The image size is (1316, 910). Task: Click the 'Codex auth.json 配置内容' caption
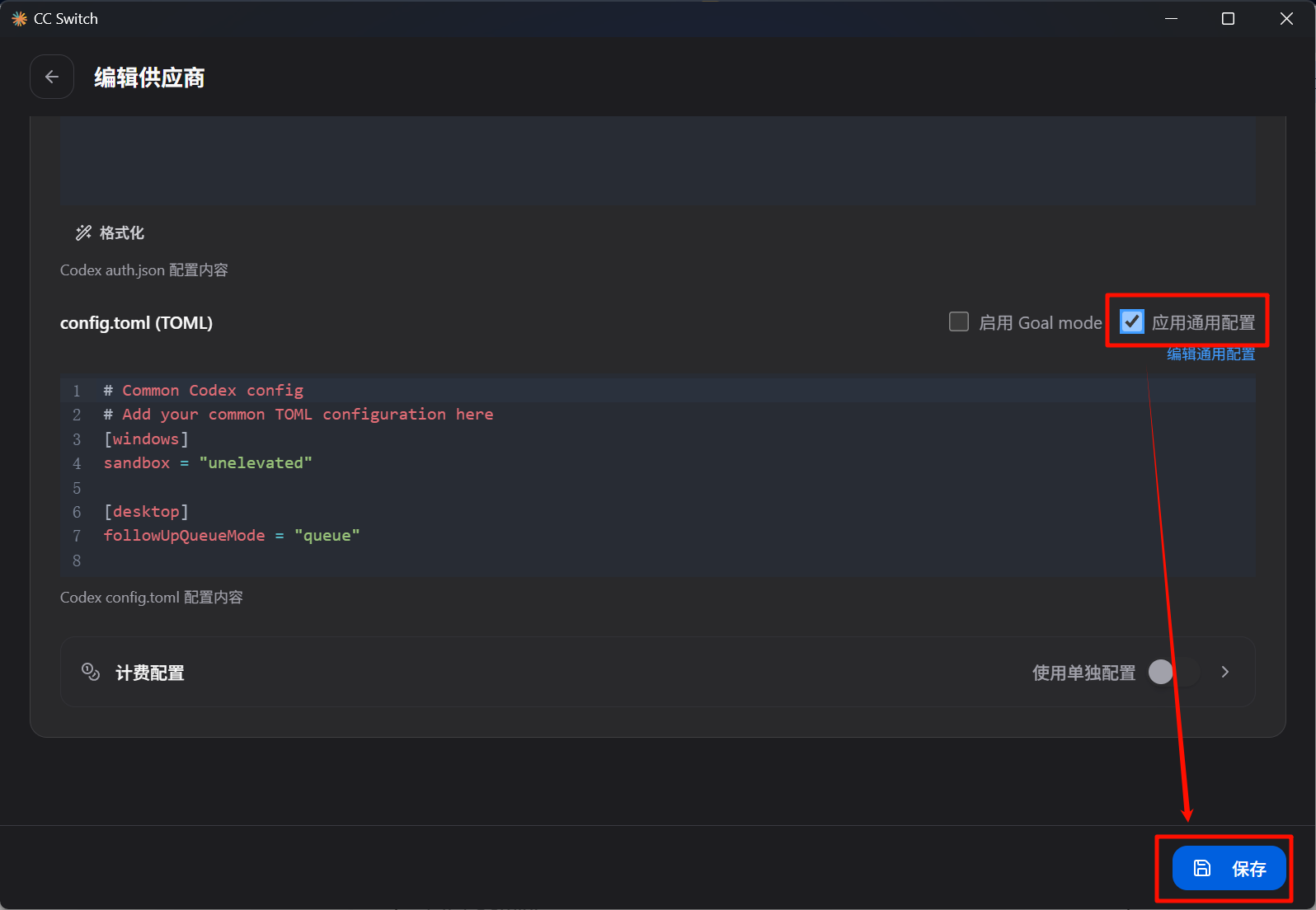(144, 270)
